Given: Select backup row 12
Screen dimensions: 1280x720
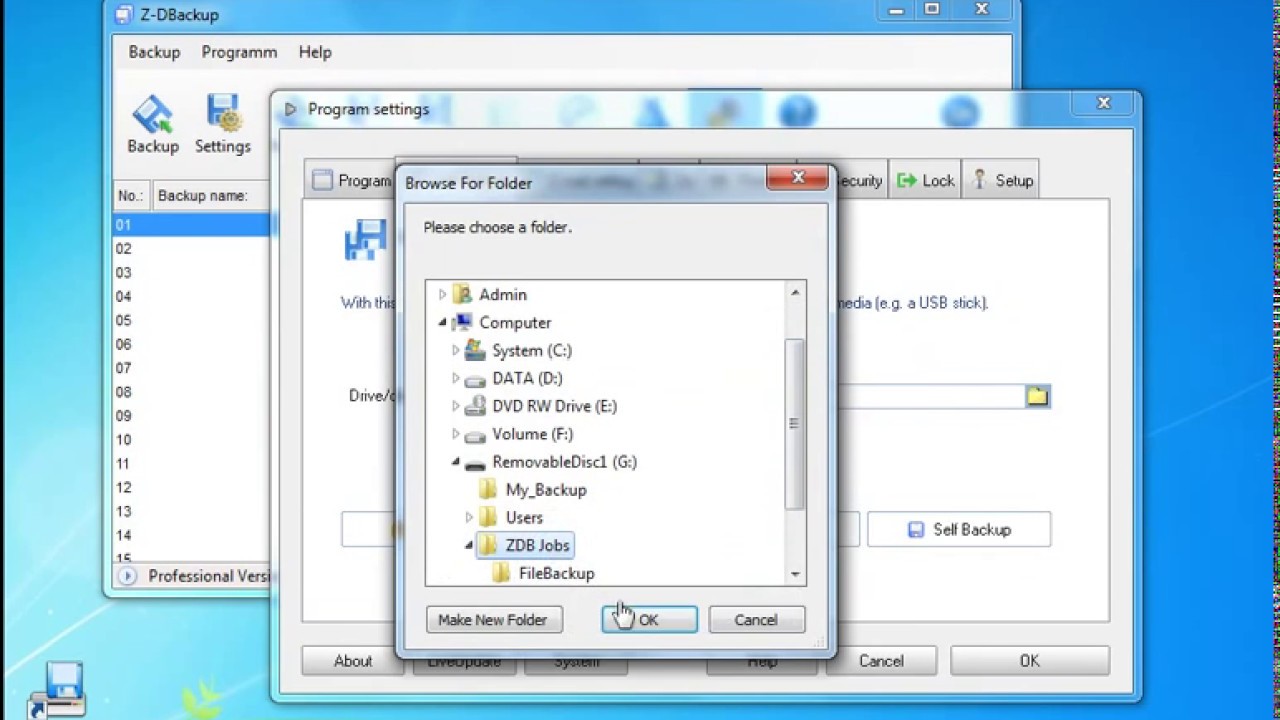Looking at the screenshot, I should click(x=192, y=488).
